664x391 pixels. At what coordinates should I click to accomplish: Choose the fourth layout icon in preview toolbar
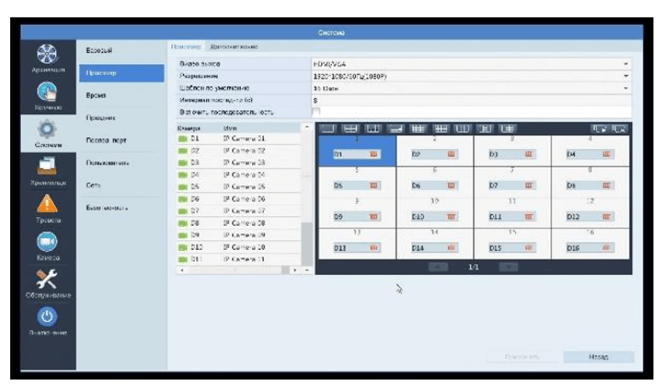coord(396,129)
